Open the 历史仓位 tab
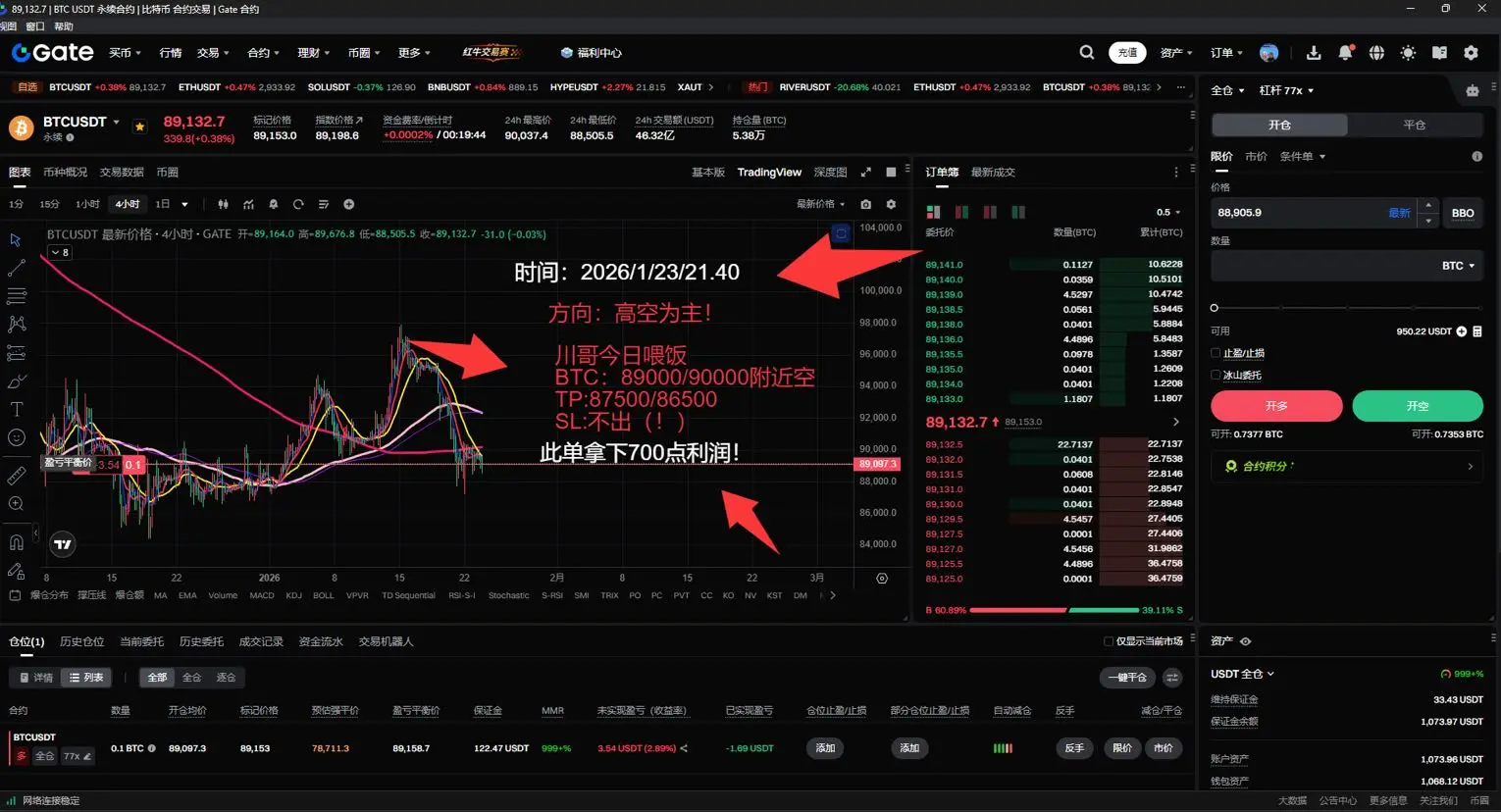The width and height of the screenshot is (1501, 812). pyautogui.click(x=81, y=641)
